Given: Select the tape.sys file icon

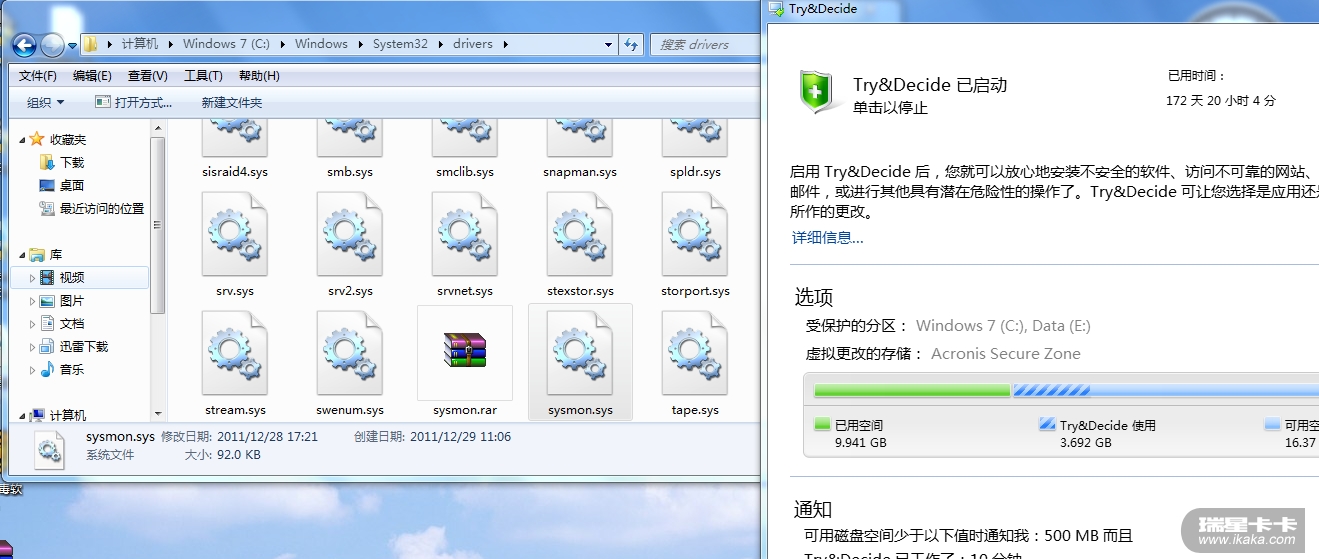Looking at the screenshot, I should coord(695,353).
